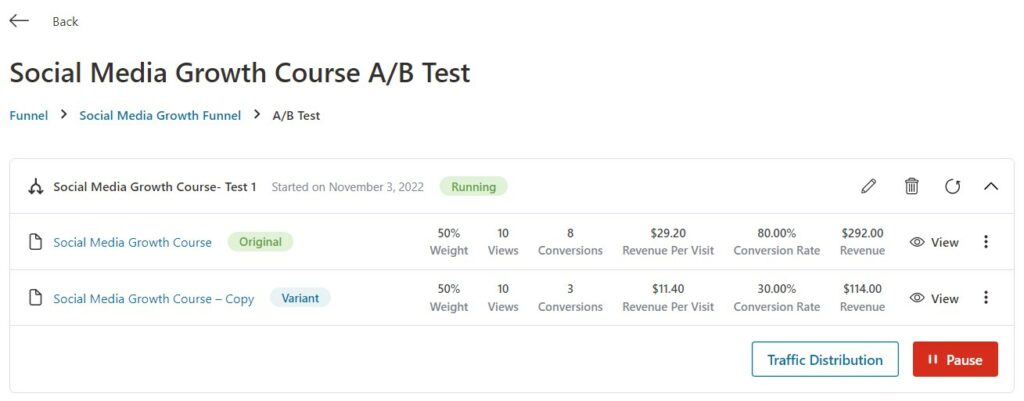Click the back arrow icon
The image size is (1024, 401).
click(19, 21)
